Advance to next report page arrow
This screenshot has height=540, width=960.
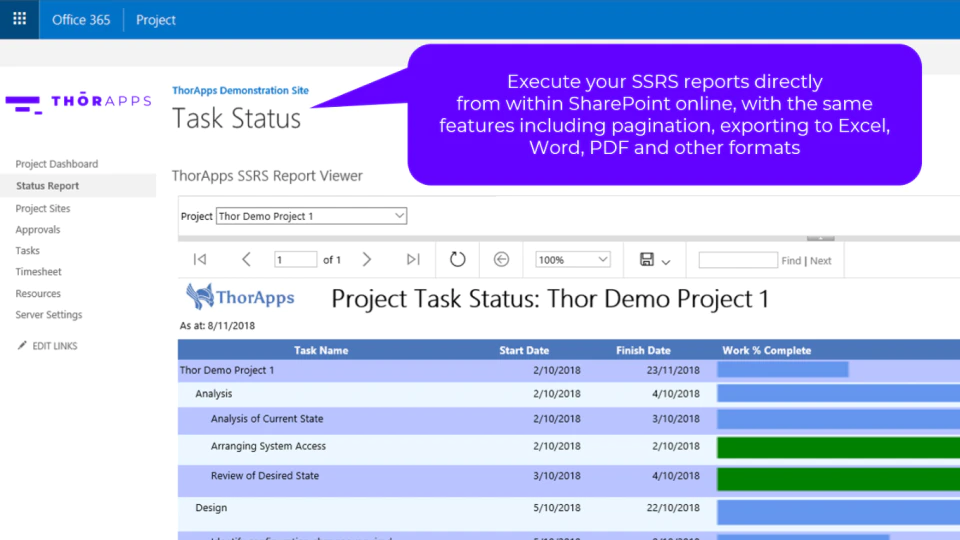coord(367,260)
